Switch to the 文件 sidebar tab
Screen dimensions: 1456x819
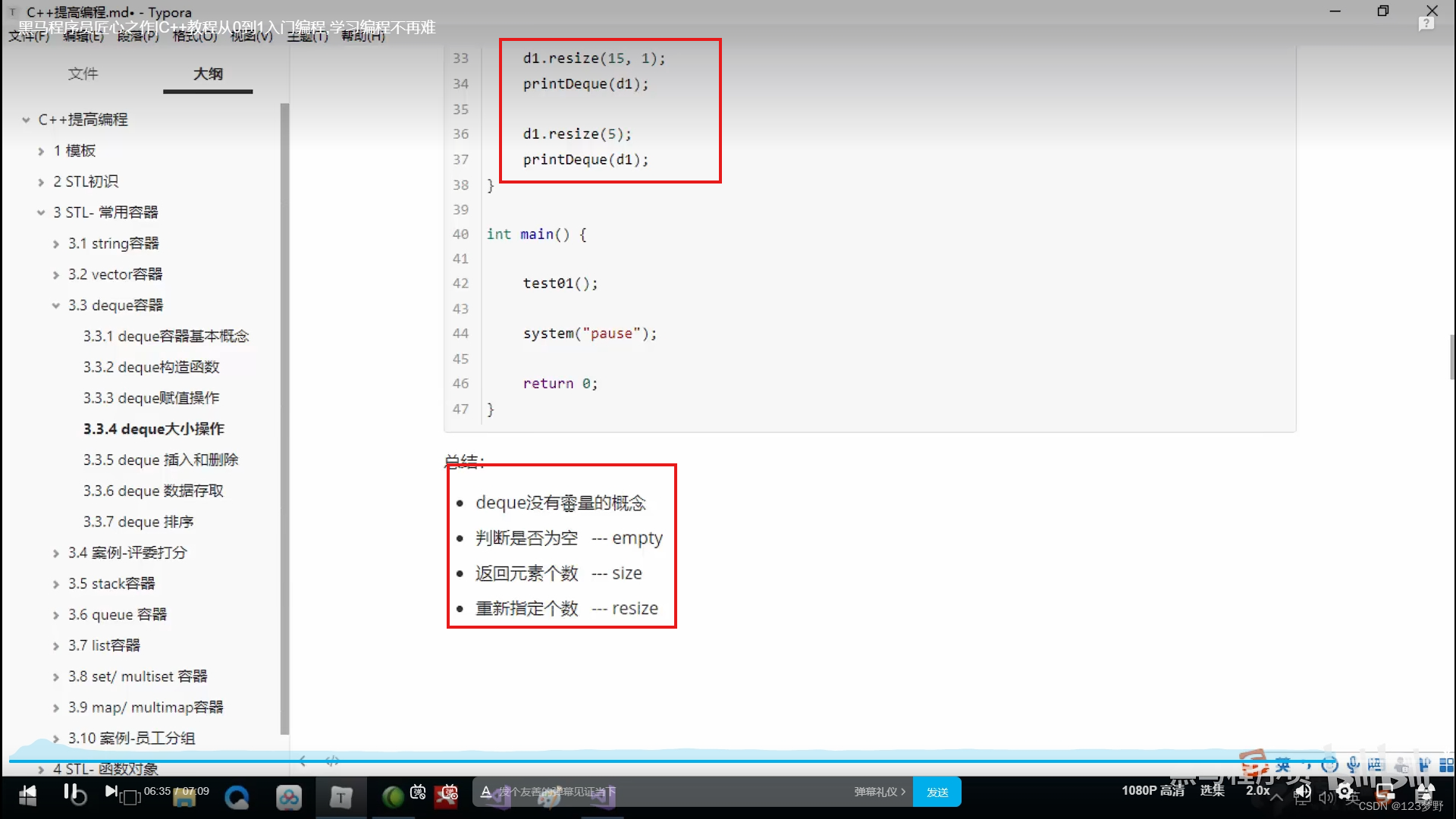pyautogui.click(x=83, y=74)
